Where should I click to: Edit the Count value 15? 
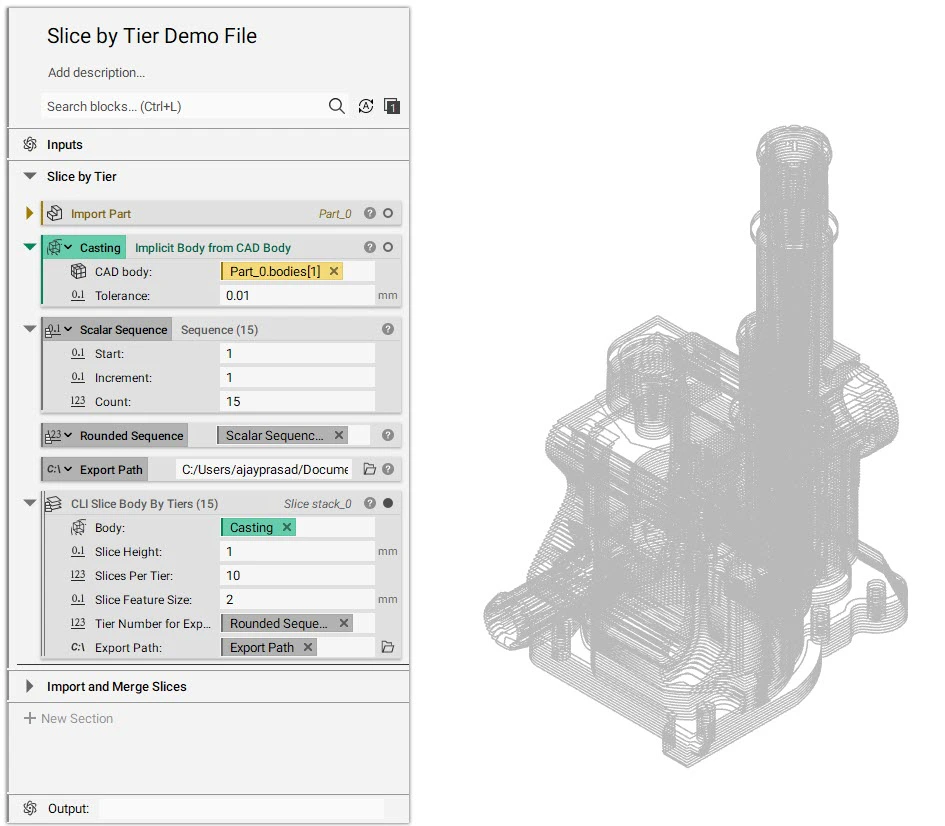297,401
